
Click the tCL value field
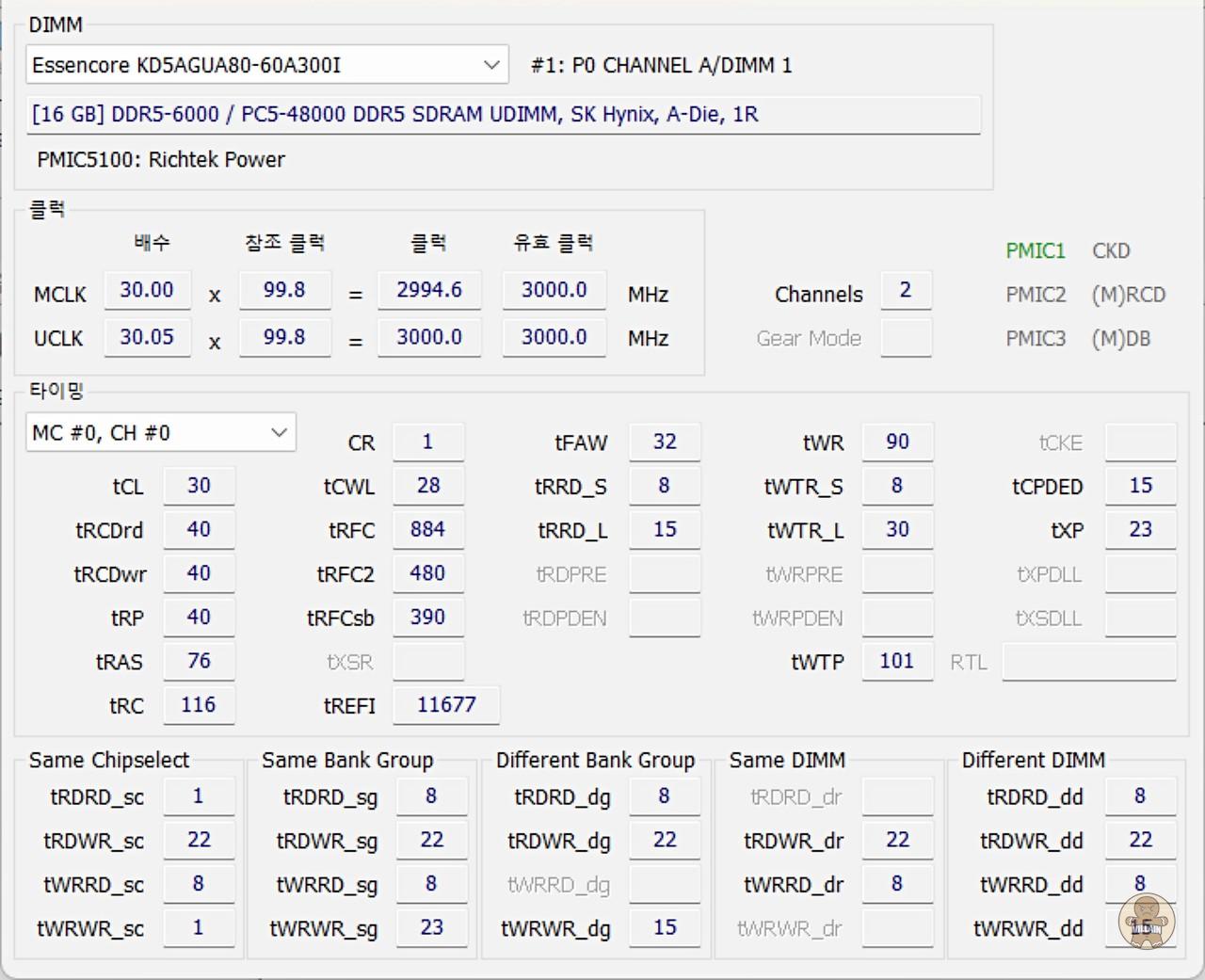pos(199,486)
